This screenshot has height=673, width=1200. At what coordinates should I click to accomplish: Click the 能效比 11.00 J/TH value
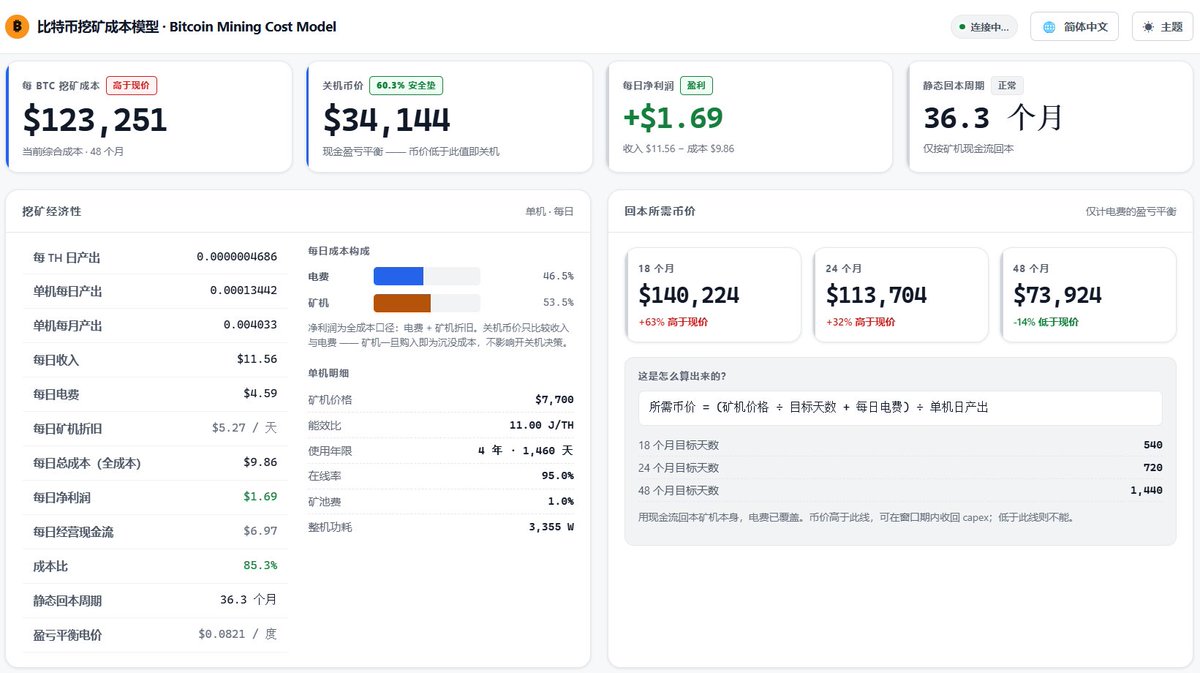coord(542,425)
